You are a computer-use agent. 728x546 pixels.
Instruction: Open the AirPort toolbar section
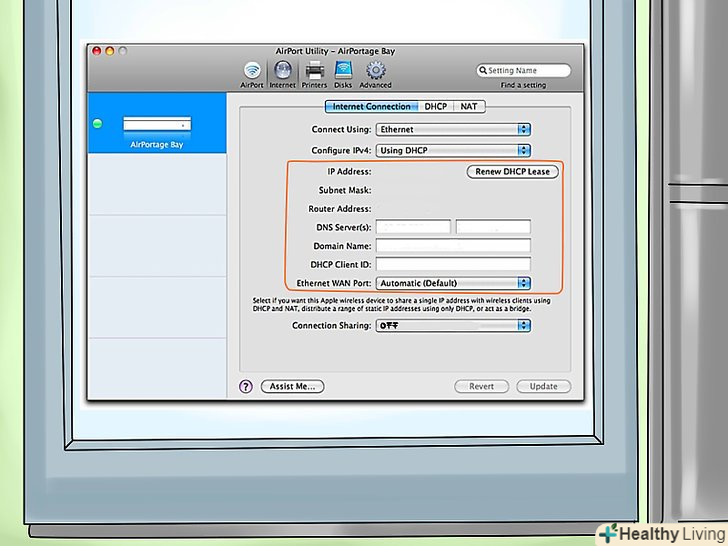(252, 74)
